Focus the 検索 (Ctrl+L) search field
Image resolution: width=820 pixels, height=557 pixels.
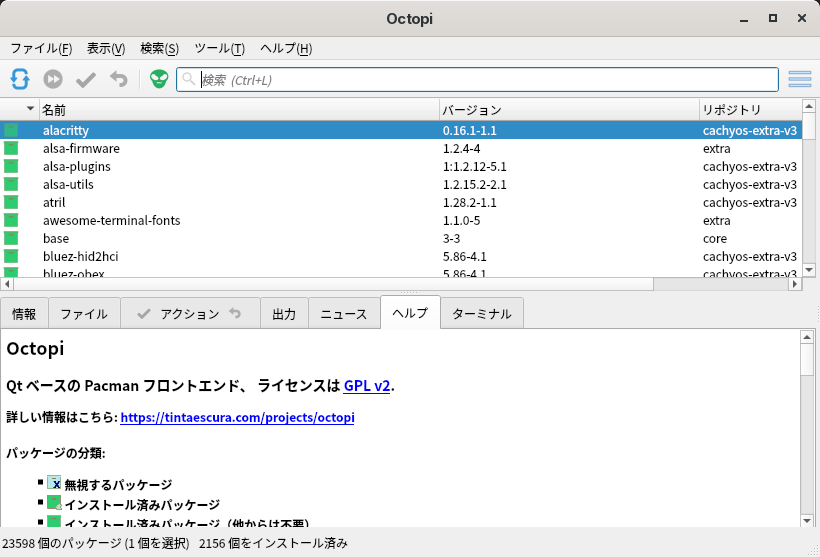point(477,79)
